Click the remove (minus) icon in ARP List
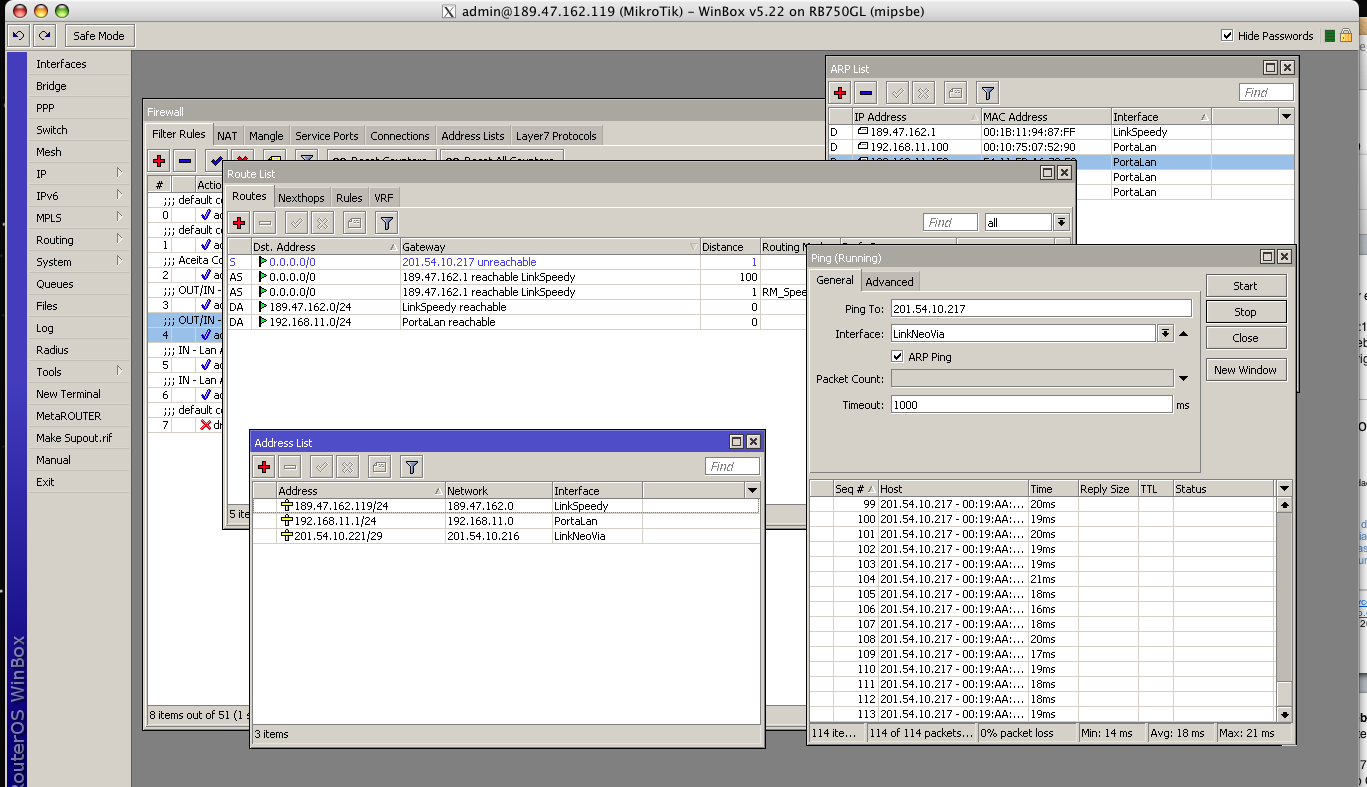 click(866, 92)
